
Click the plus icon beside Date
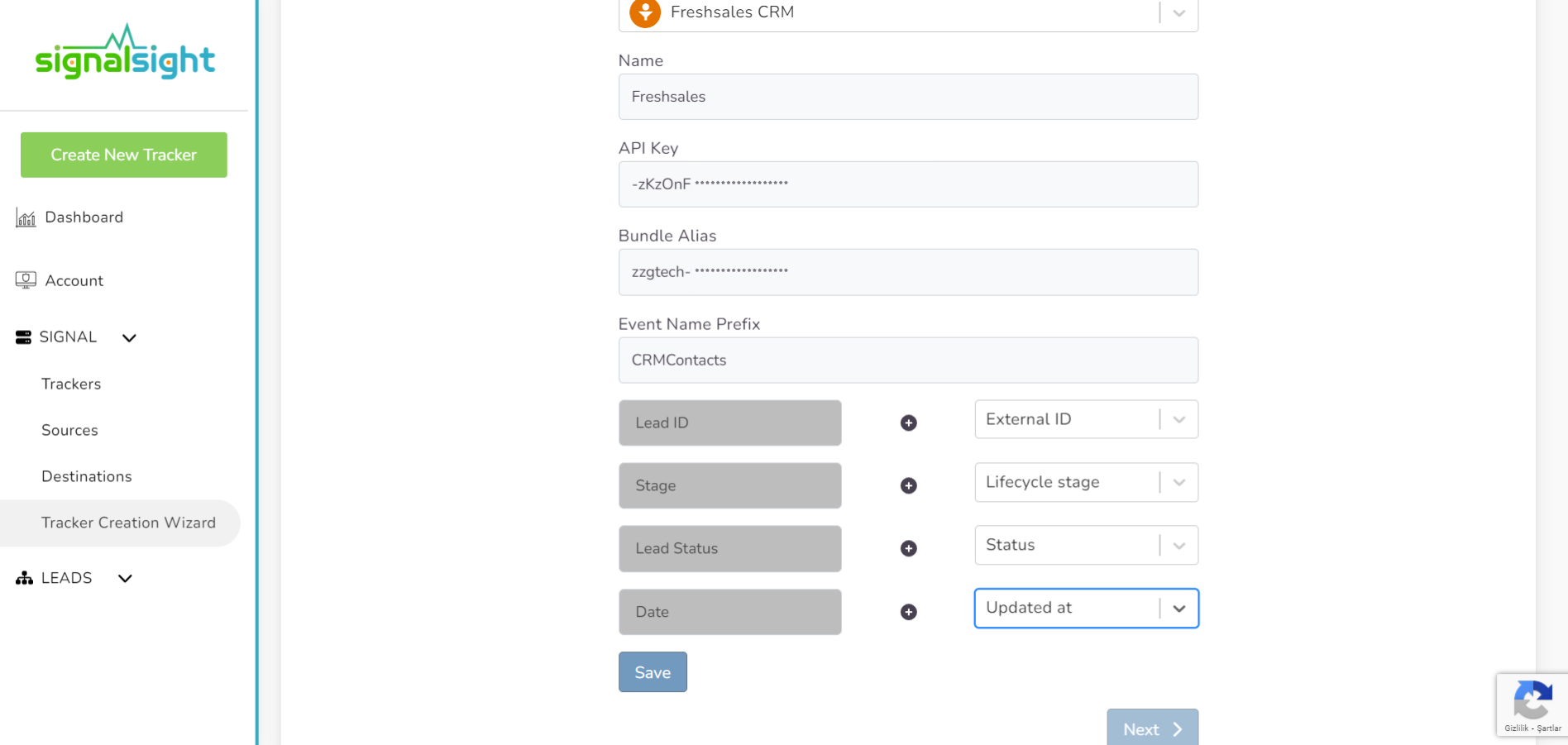pyautogui.click(x=908, y=612)
